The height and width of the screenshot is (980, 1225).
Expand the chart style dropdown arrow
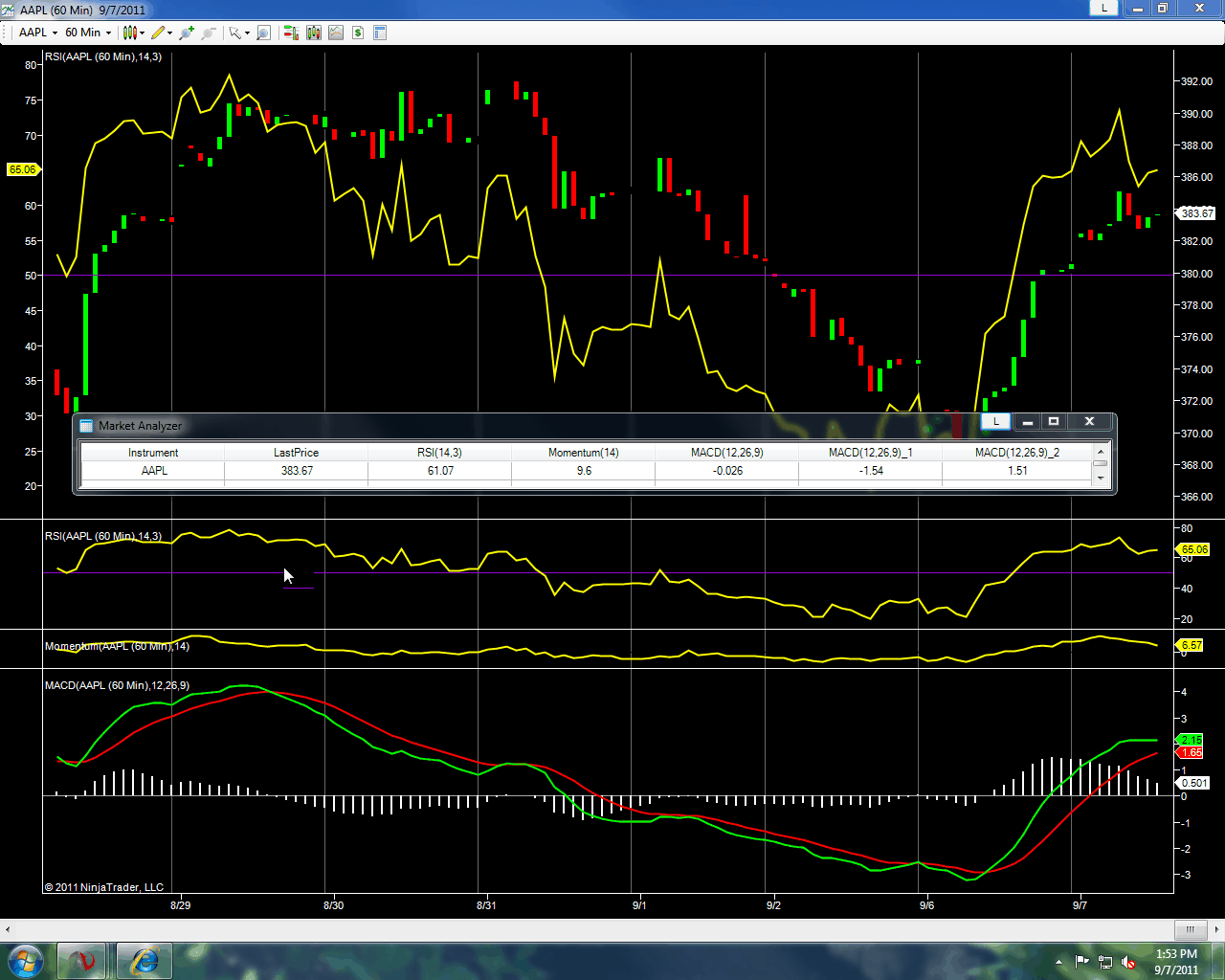coord(142,33)
